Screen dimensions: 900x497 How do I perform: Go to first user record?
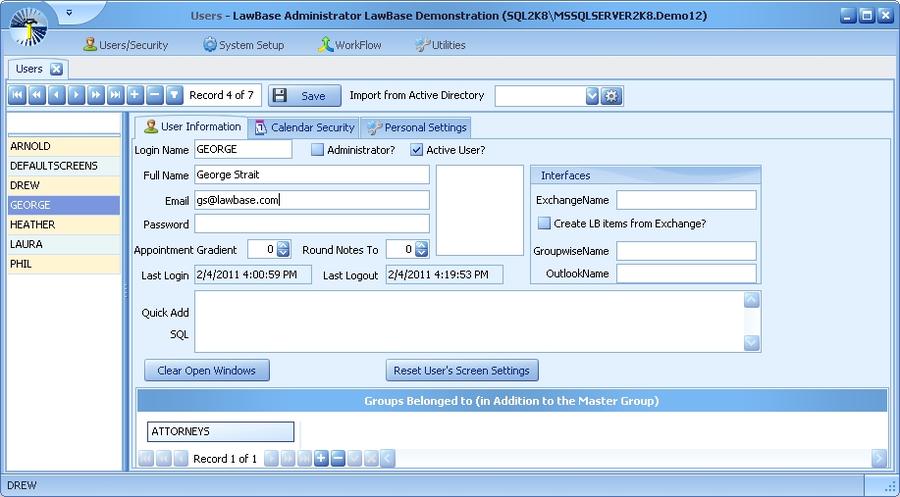coord(17,95)
